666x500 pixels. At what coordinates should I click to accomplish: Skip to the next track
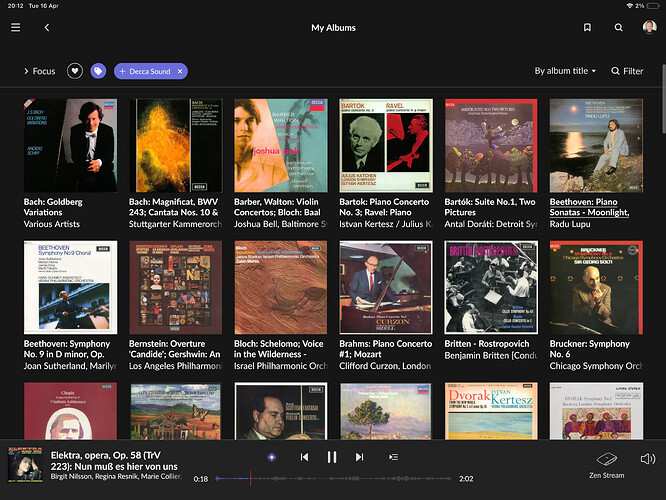click(x=359, y=457)
